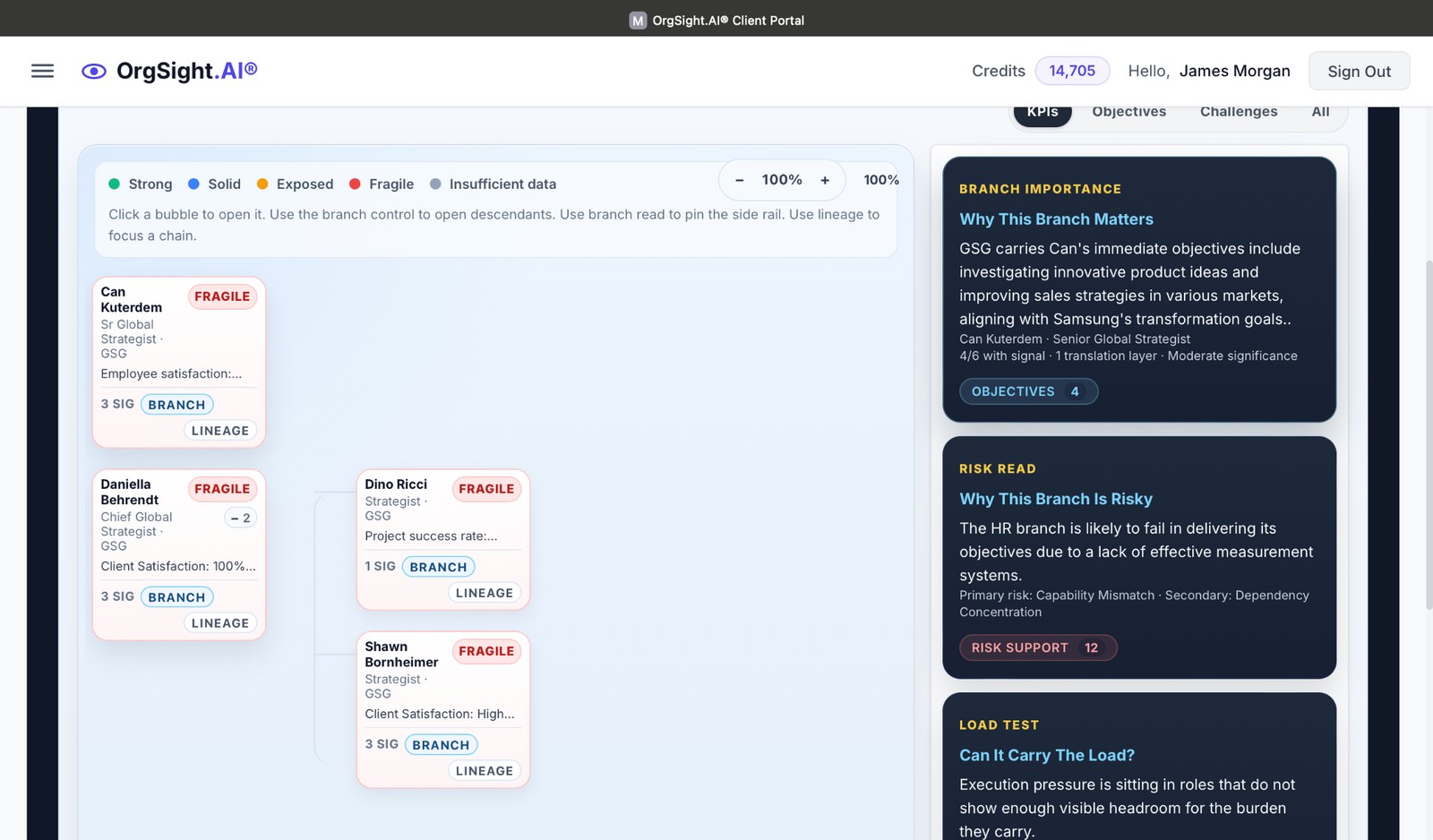
Task: Click the FRAGILE badge on Shawn Bornheimer
Action: pos(486,651)
